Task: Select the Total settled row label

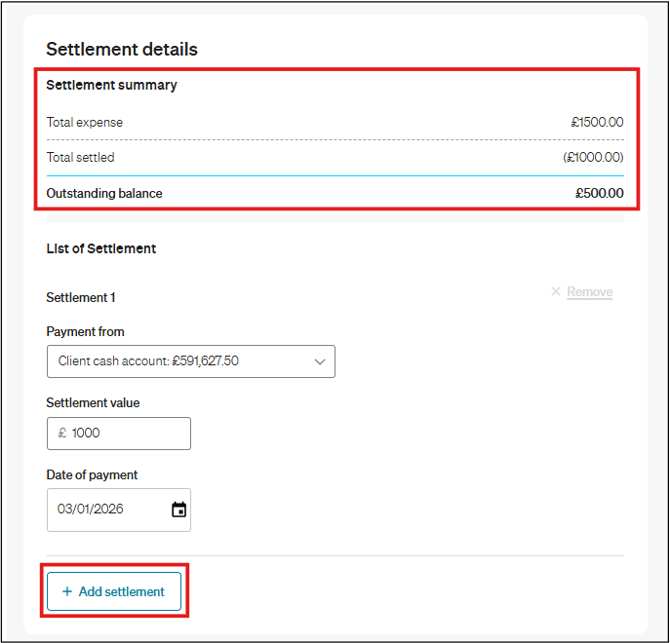Action: [80, 158]
